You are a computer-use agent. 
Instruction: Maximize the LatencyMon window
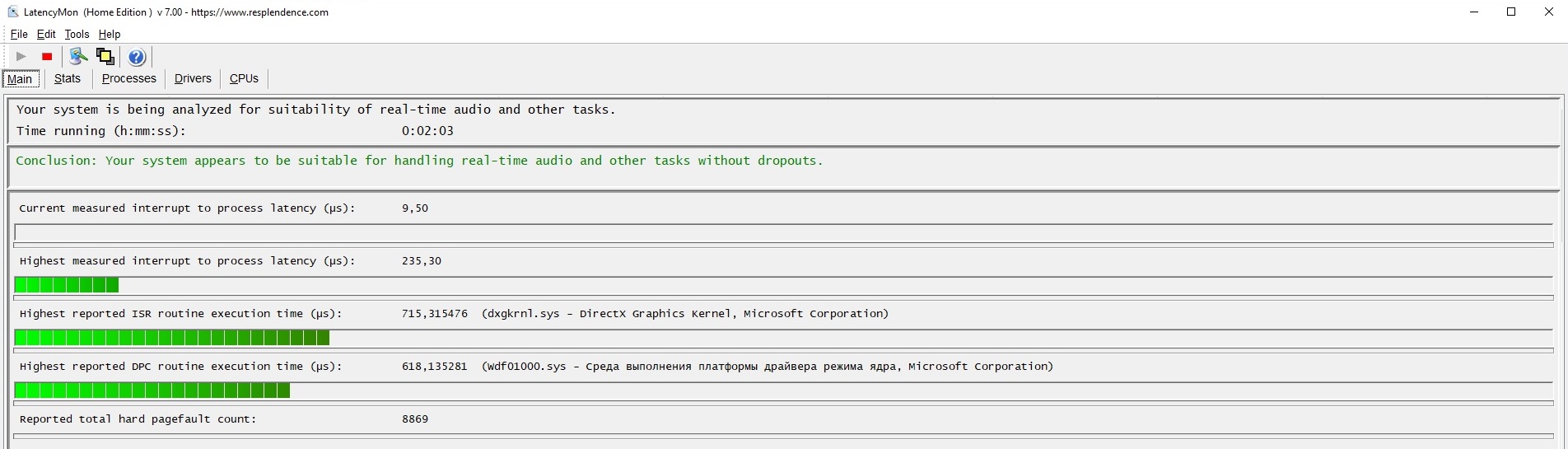(x=1511, y=12)
